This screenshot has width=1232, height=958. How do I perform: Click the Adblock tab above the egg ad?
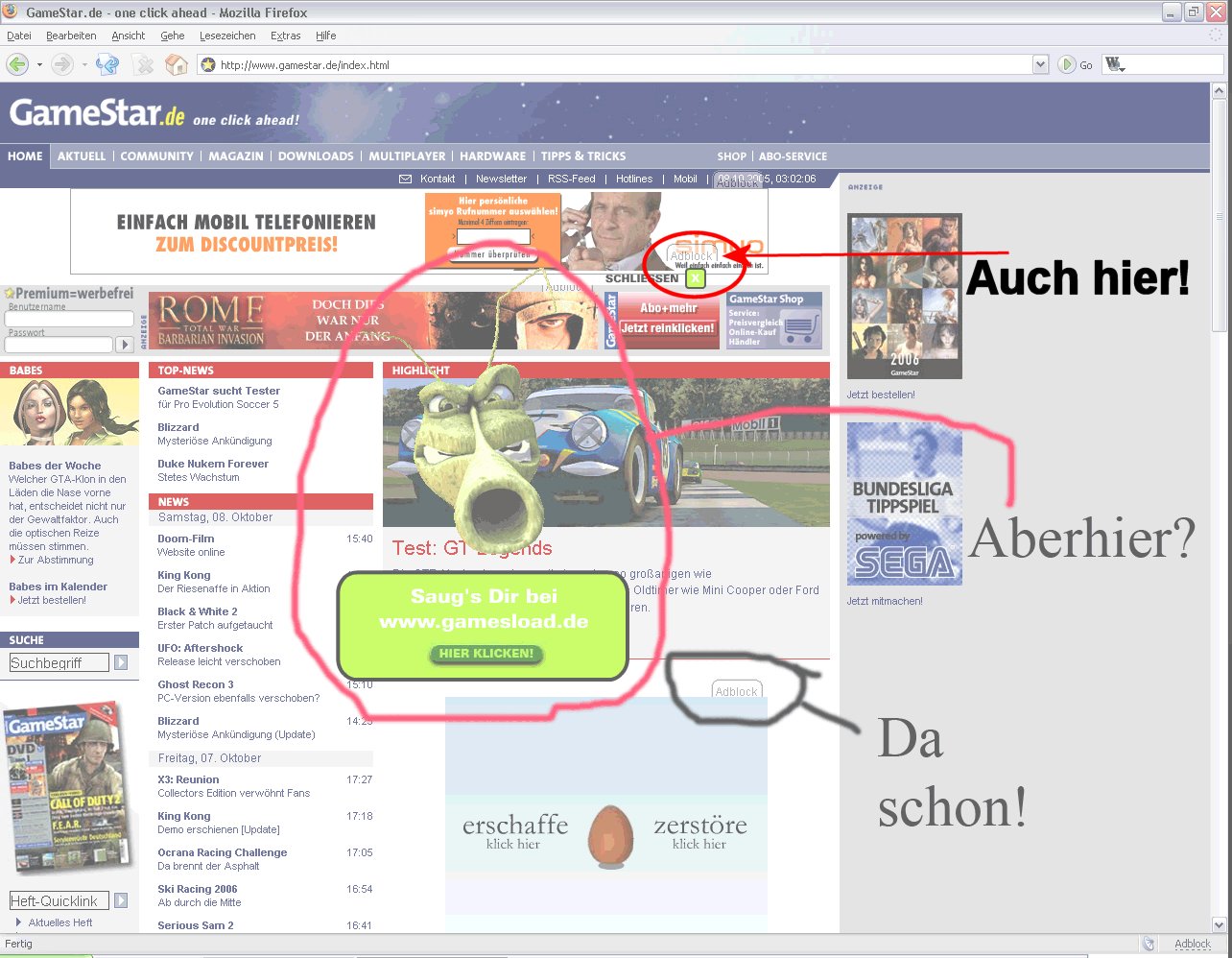pos(737,691)
